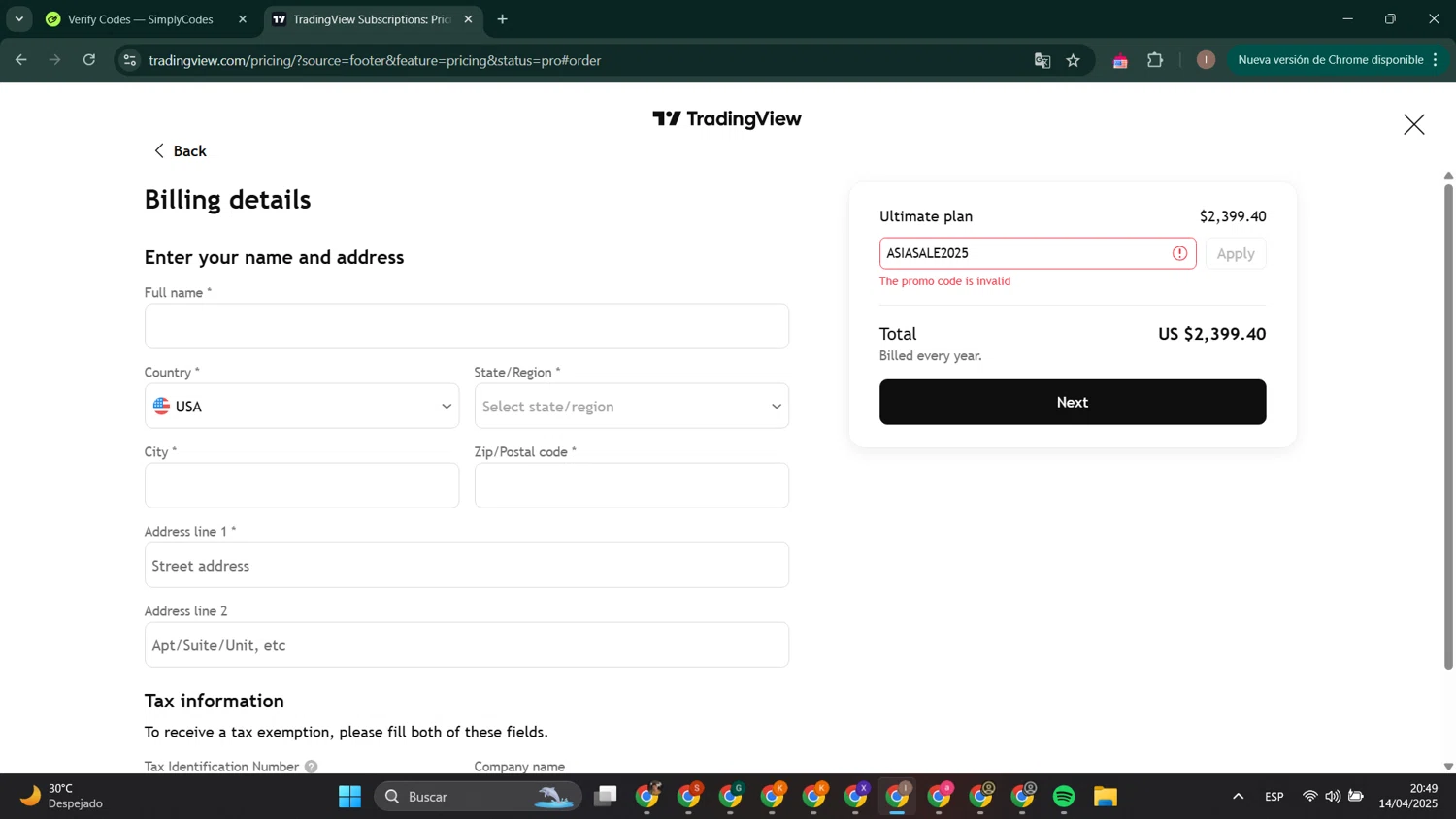This screenshot has height=819, width=1456.
Task: Click the browser back arrow
Action: 21,60
